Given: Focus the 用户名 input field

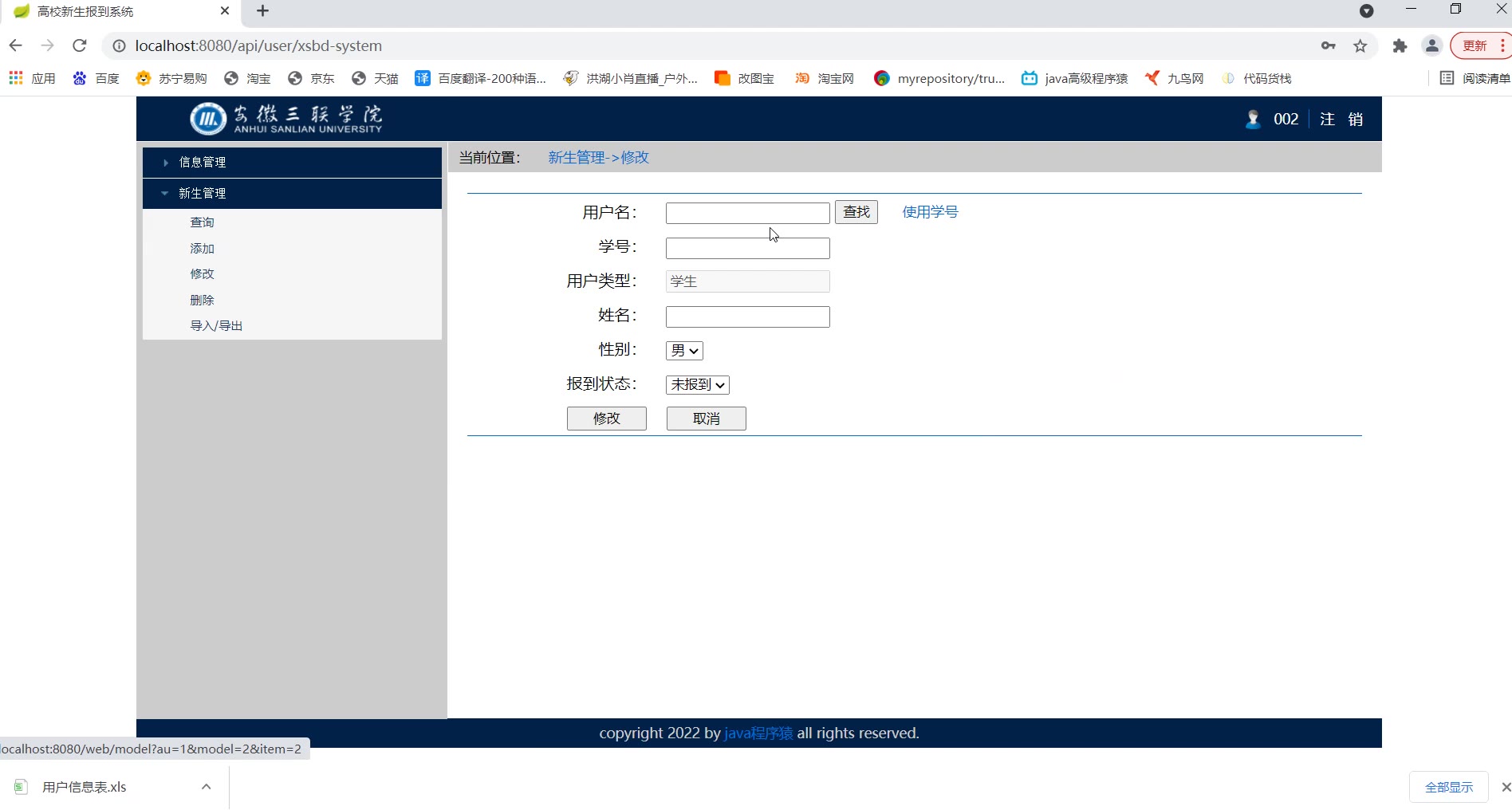Looking at the screenshot, I should pyautogui.click(x=747, y=213).
